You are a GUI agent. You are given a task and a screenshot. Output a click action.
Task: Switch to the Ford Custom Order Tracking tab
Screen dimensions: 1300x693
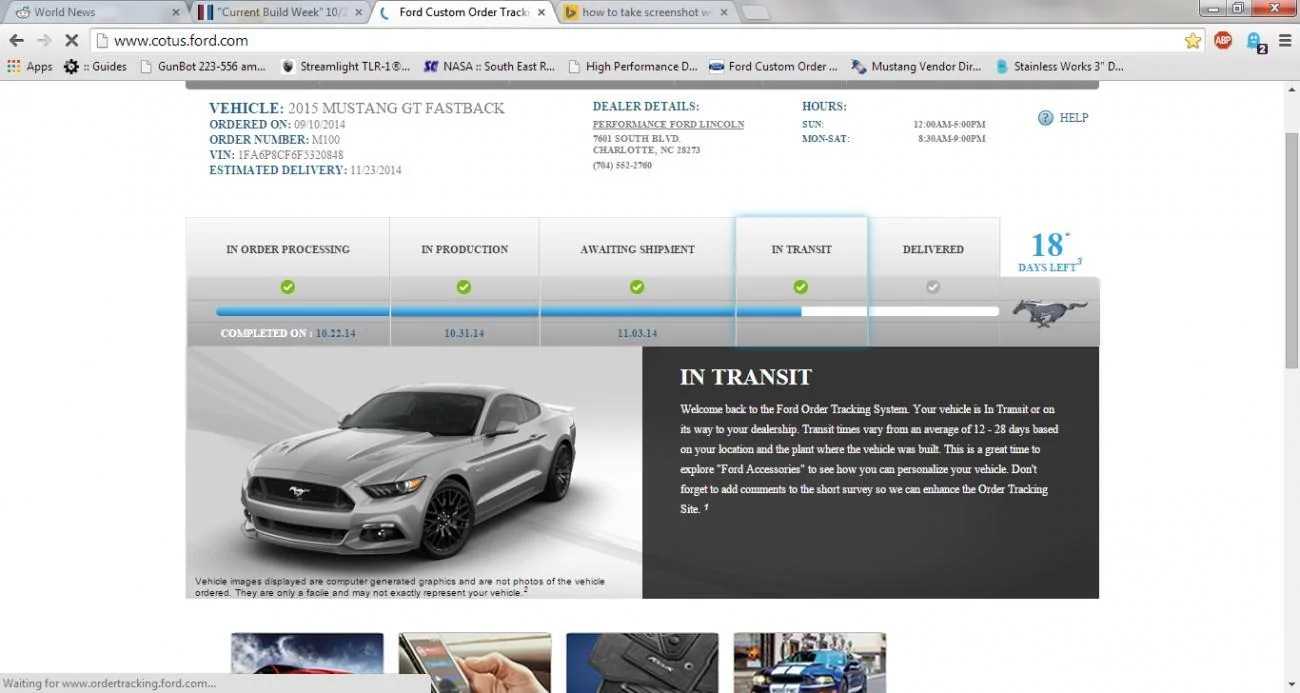click(x=463, y=12)
